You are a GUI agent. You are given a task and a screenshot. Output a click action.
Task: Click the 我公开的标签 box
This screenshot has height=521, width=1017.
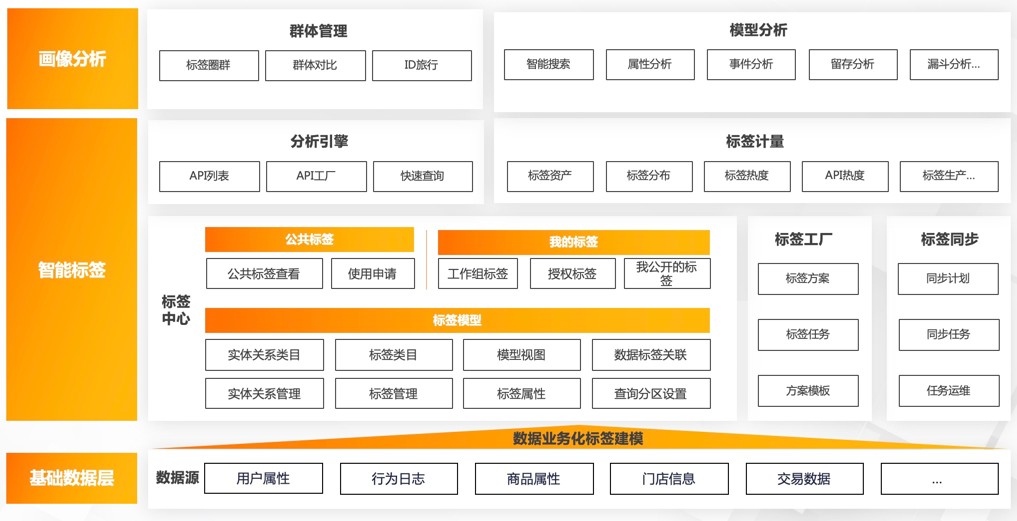[x=667, y=274]
